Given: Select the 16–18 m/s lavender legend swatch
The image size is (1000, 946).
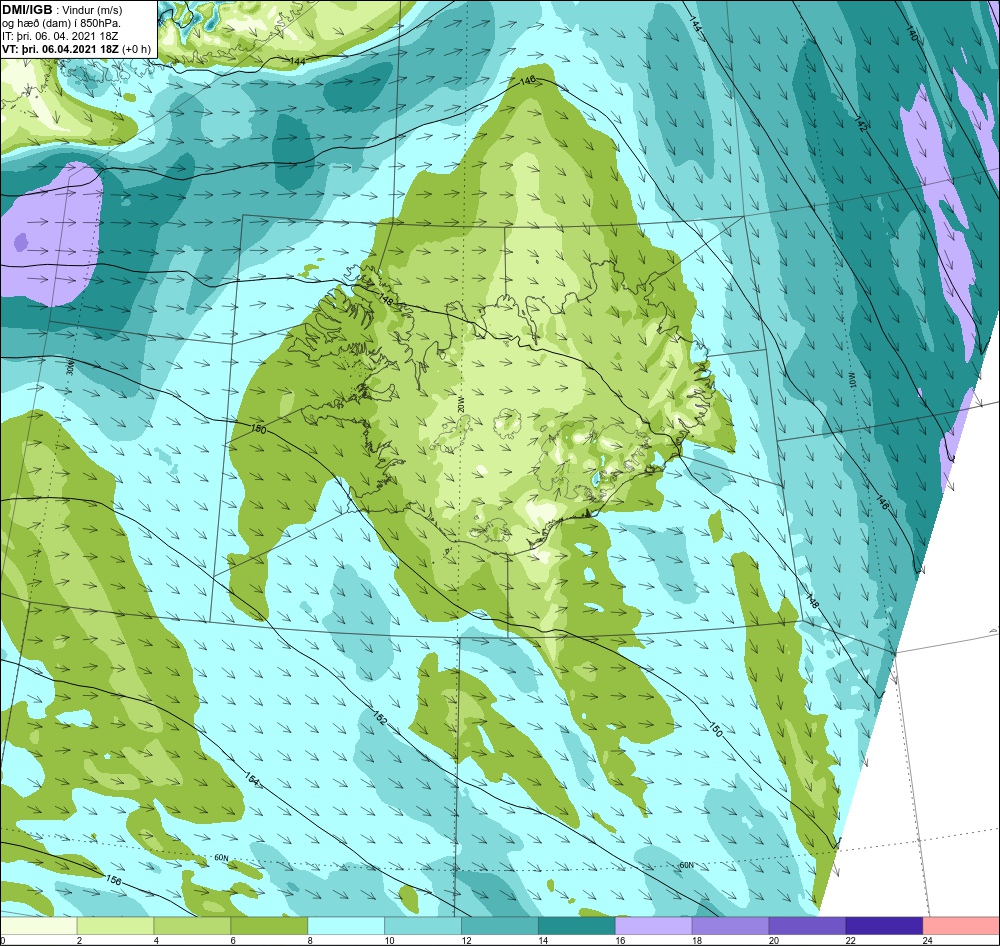Looking at the screenshot, I should pyautogui.click(x=654, y=926).
